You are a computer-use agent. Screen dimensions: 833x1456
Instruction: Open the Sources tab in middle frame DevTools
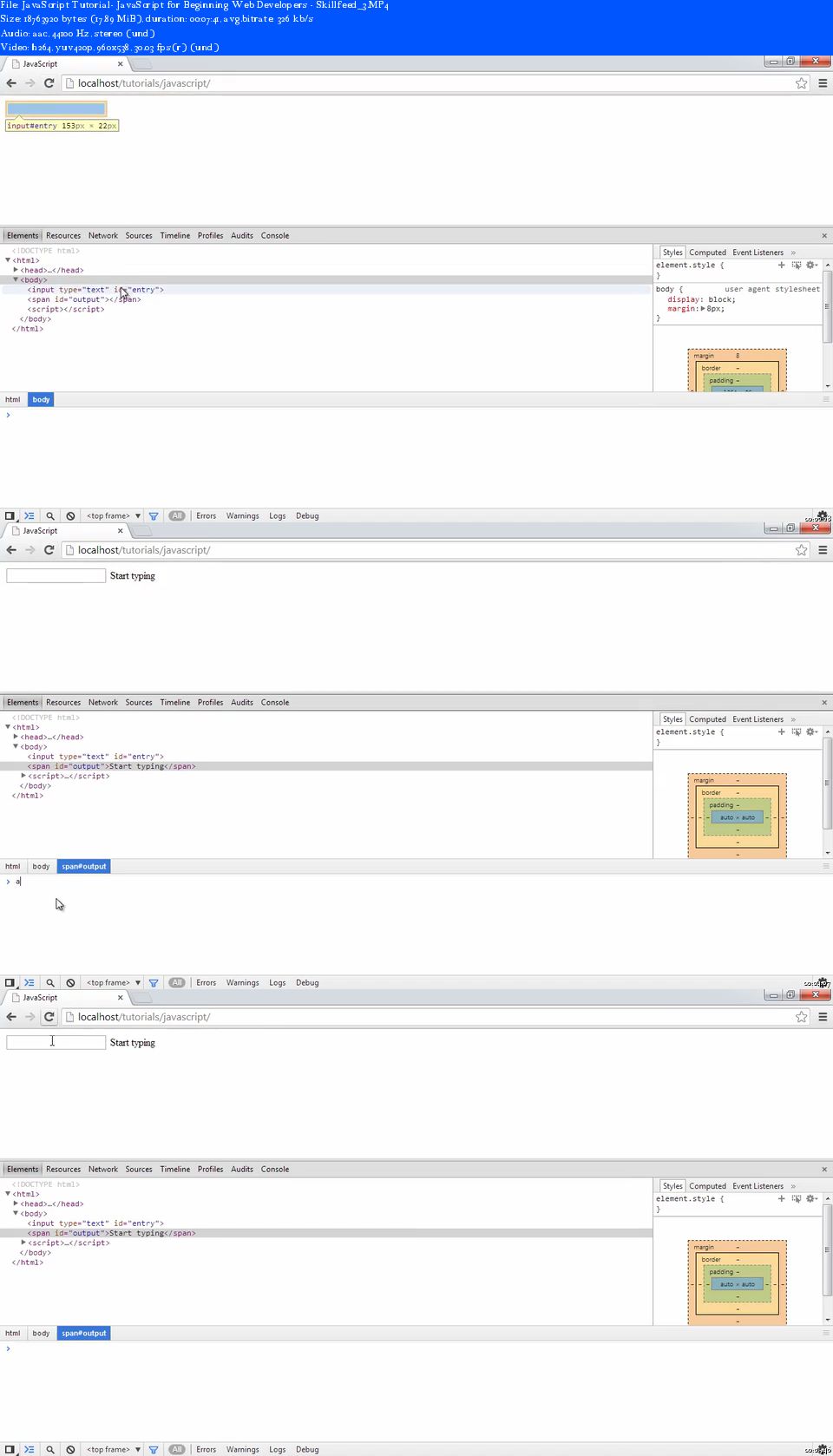click(x=139, y=703)
